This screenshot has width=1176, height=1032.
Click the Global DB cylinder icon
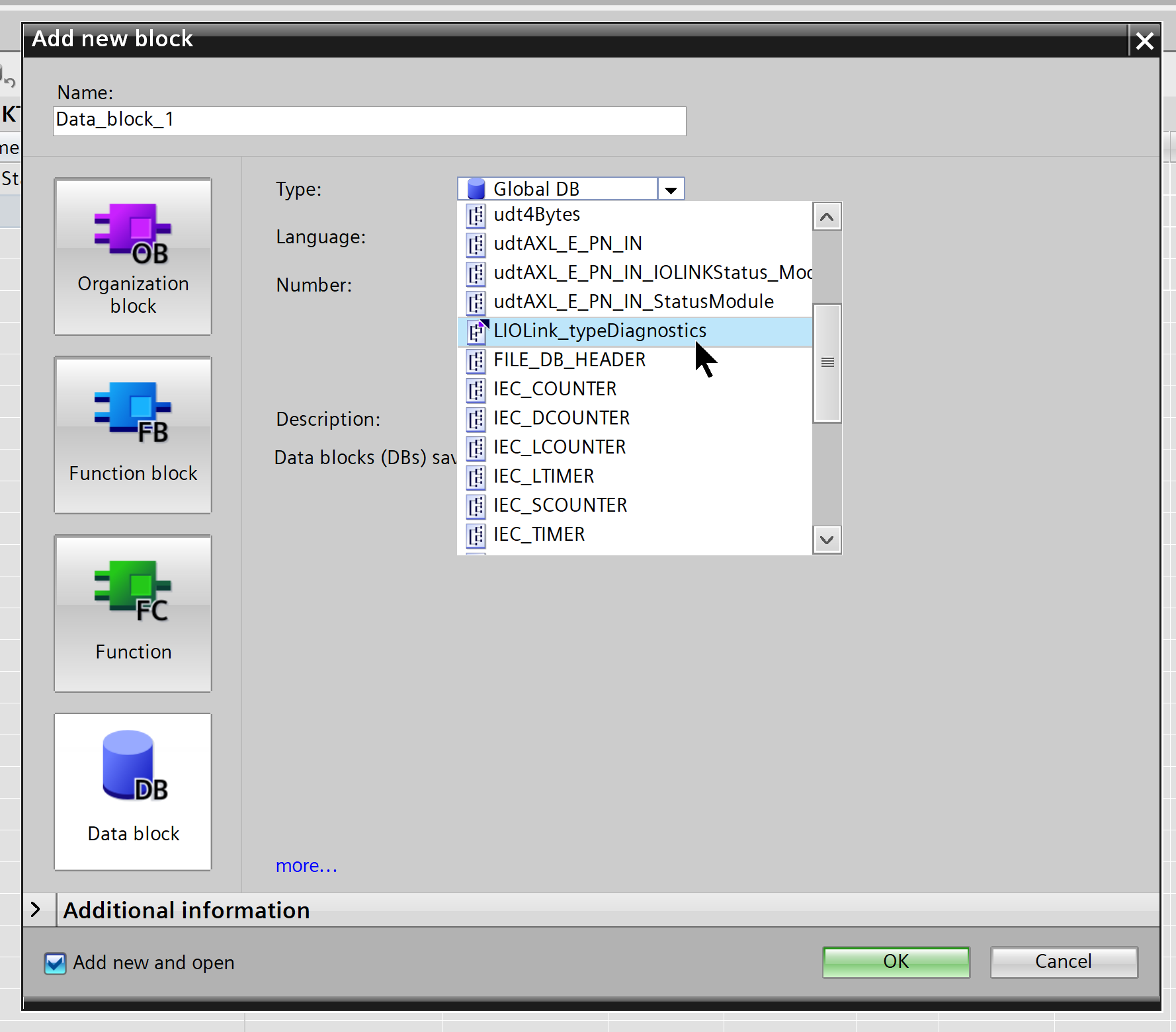click(476, 189)
